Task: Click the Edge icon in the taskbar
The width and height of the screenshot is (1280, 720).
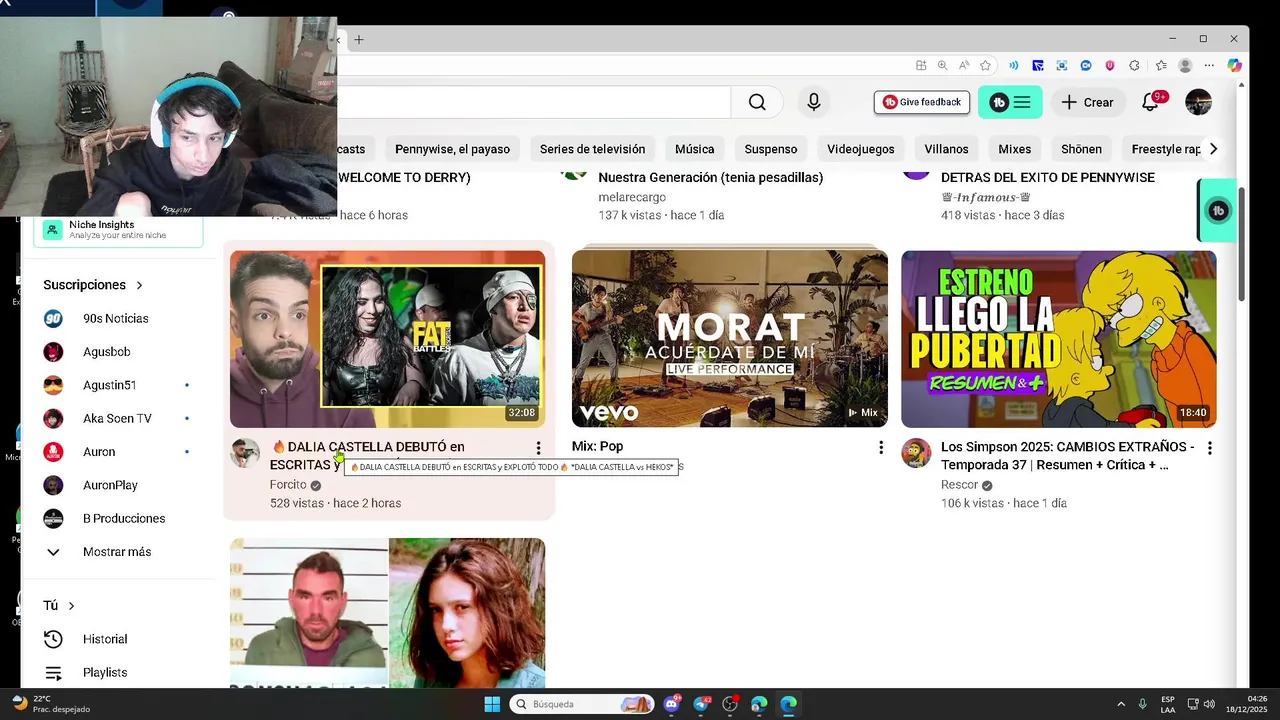Action: (x=788, y=704)
